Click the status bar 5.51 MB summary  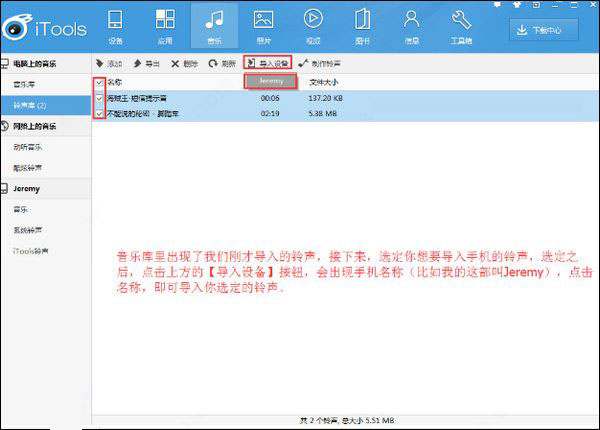[347, 420]
